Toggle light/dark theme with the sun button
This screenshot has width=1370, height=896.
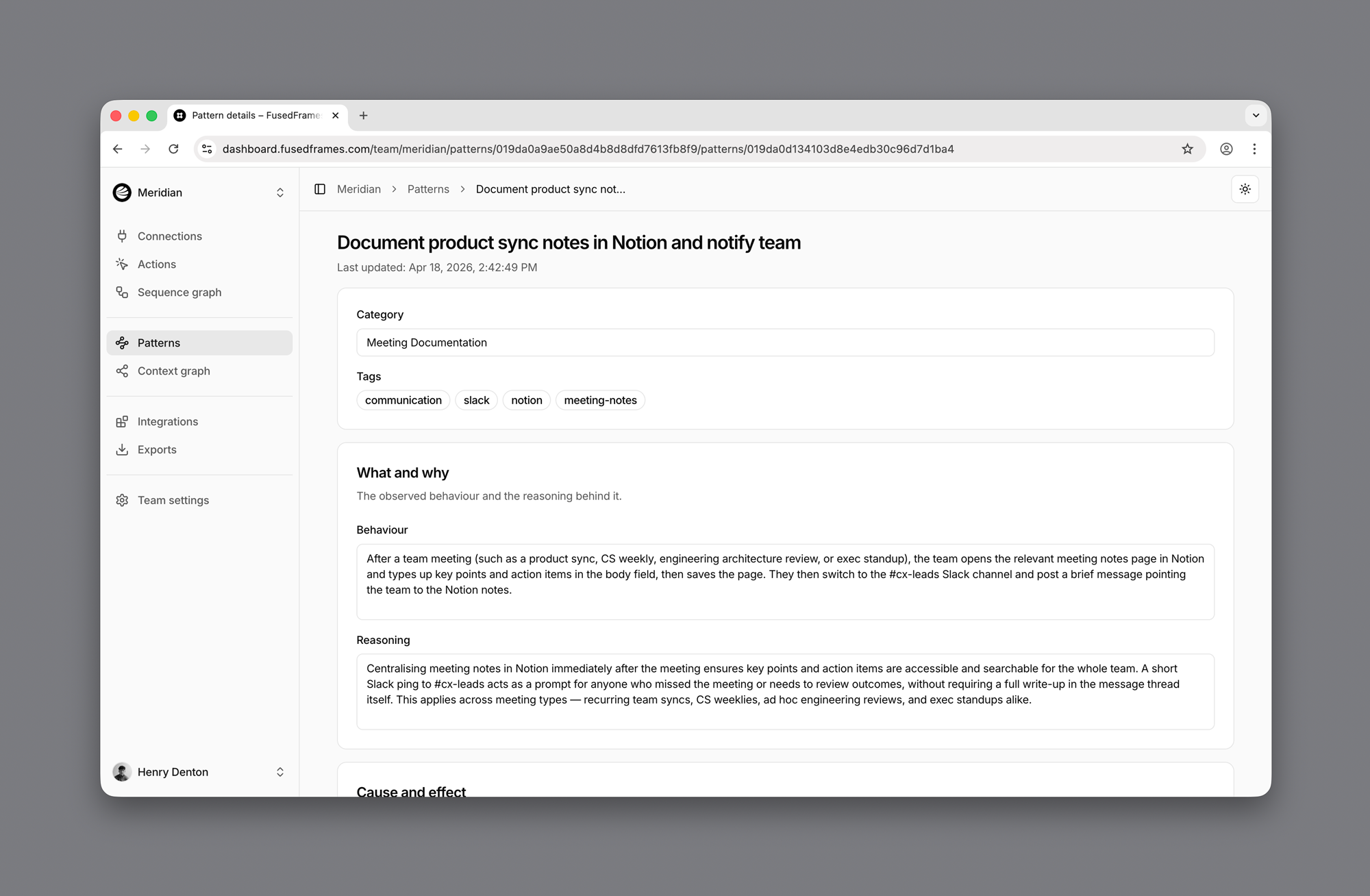[1245, 189]
